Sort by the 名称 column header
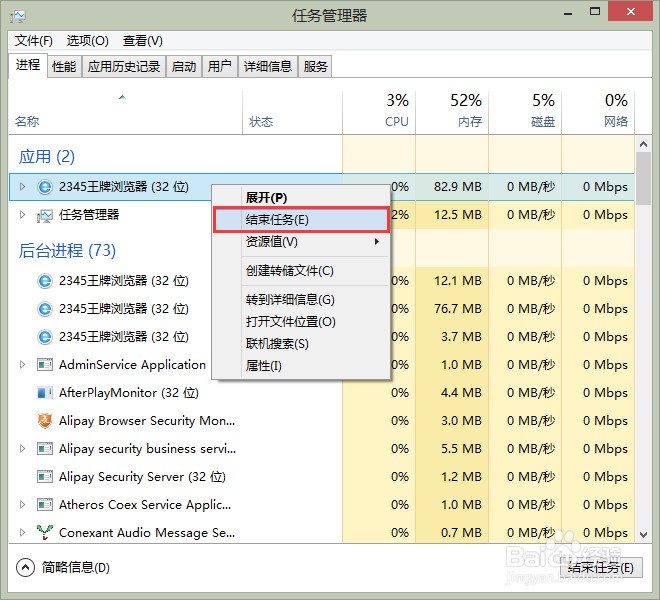This screenshot has height=600, width=660. click(x=125, y=113)
